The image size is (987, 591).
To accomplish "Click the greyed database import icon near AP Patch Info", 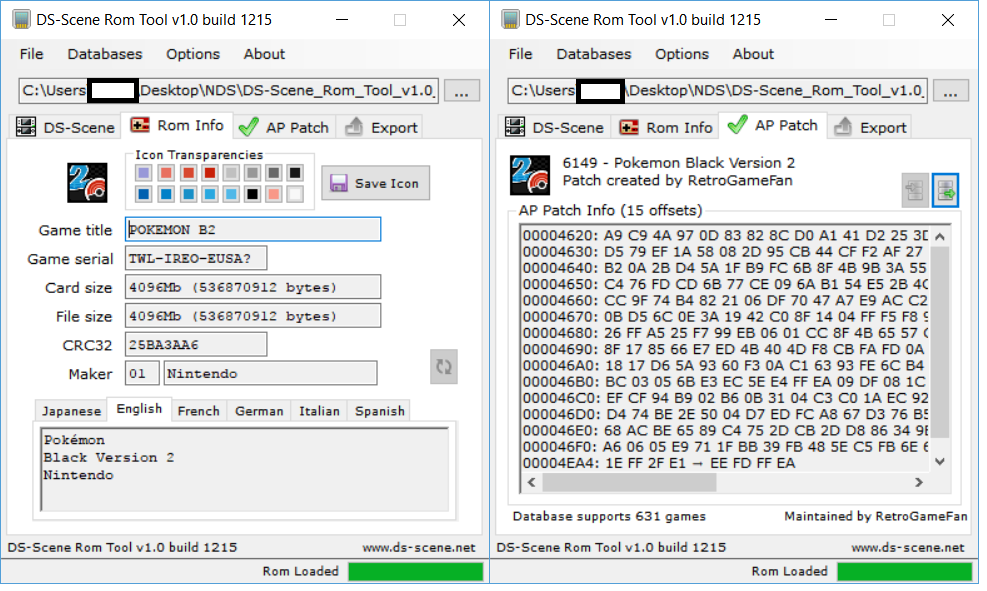I will click(x=913, y=190).
